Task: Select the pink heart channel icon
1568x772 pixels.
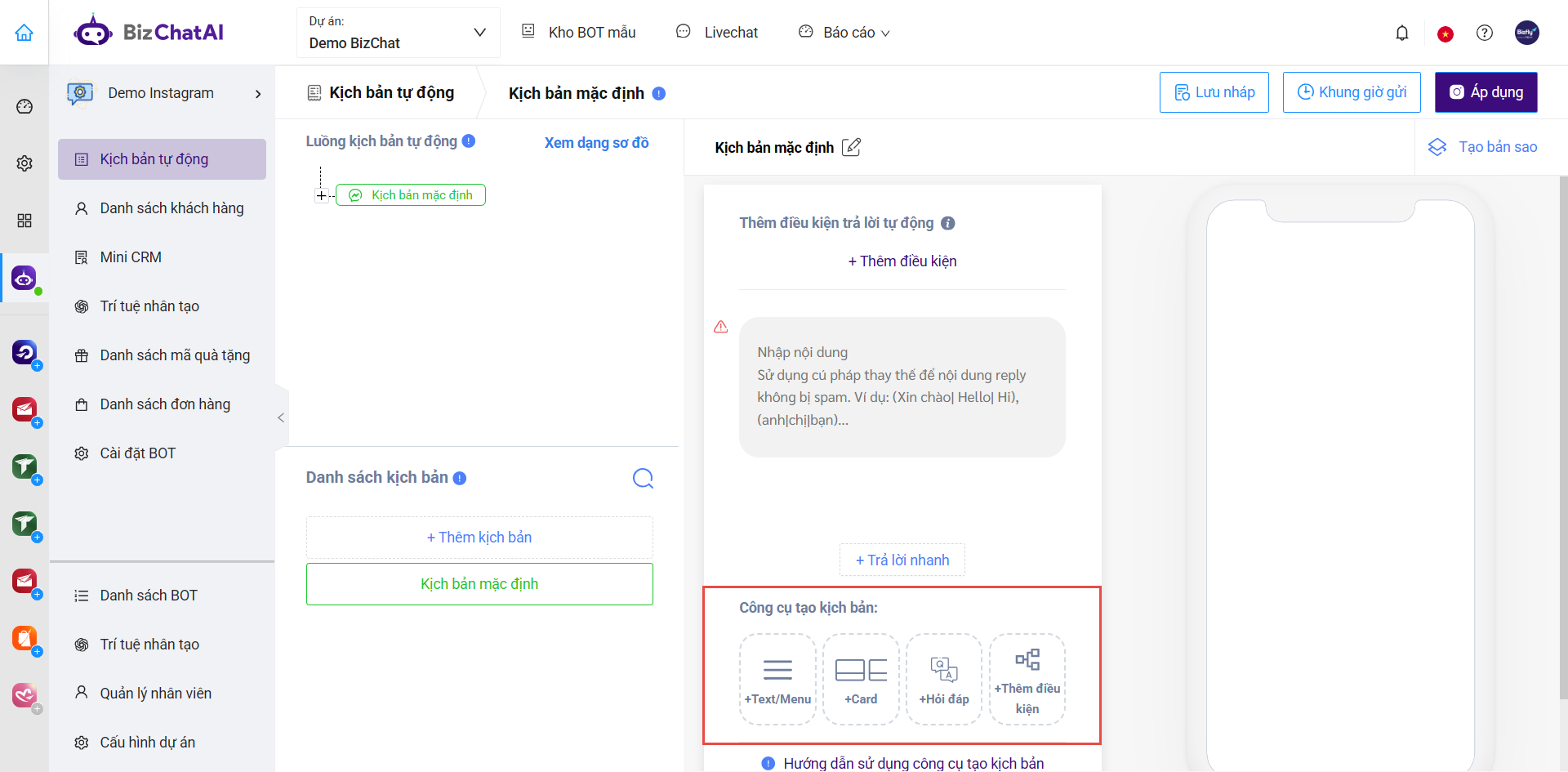Action: (24, 695)
